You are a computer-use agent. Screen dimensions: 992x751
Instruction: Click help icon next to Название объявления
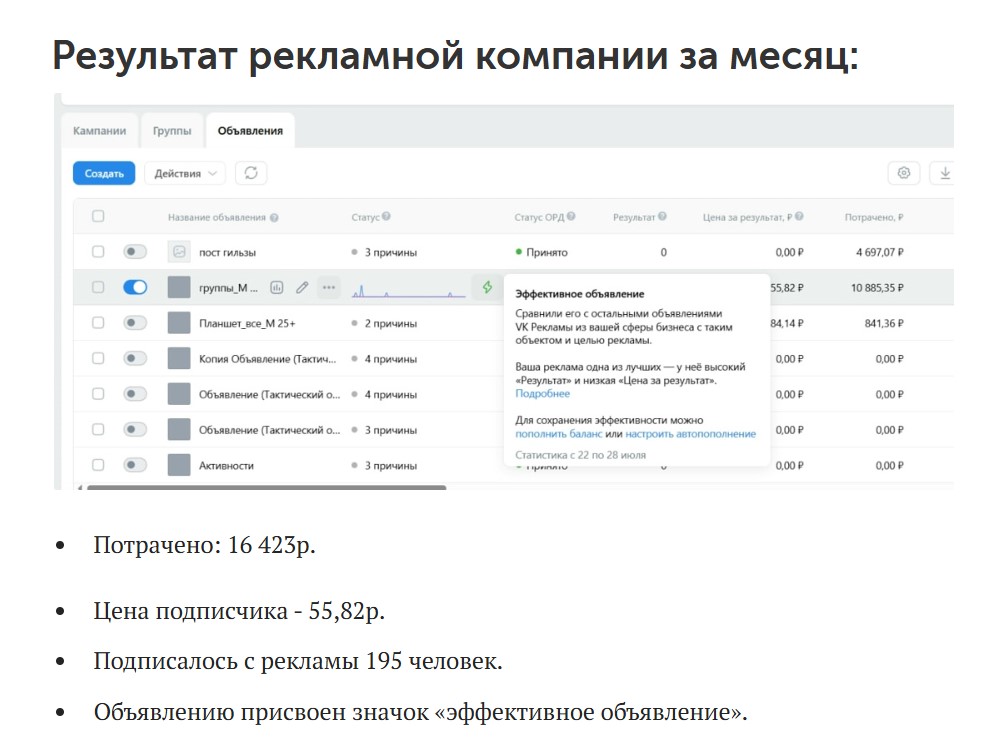274,218
